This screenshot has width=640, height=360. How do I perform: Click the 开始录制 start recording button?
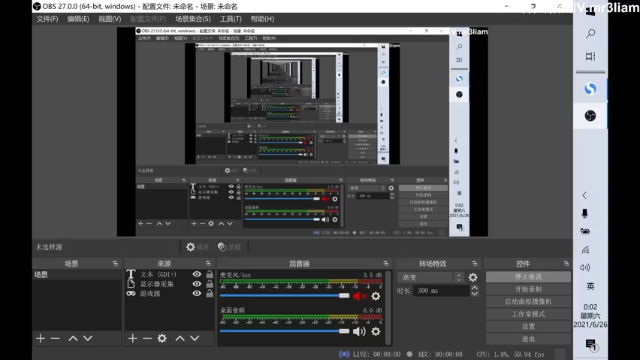[x=528, y=289]
